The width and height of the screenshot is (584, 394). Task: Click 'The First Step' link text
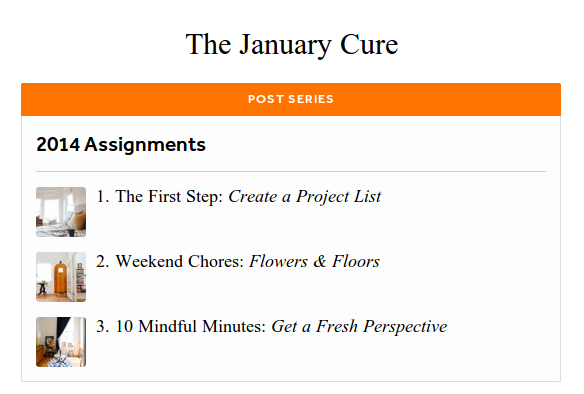click(x=169, y=196)
